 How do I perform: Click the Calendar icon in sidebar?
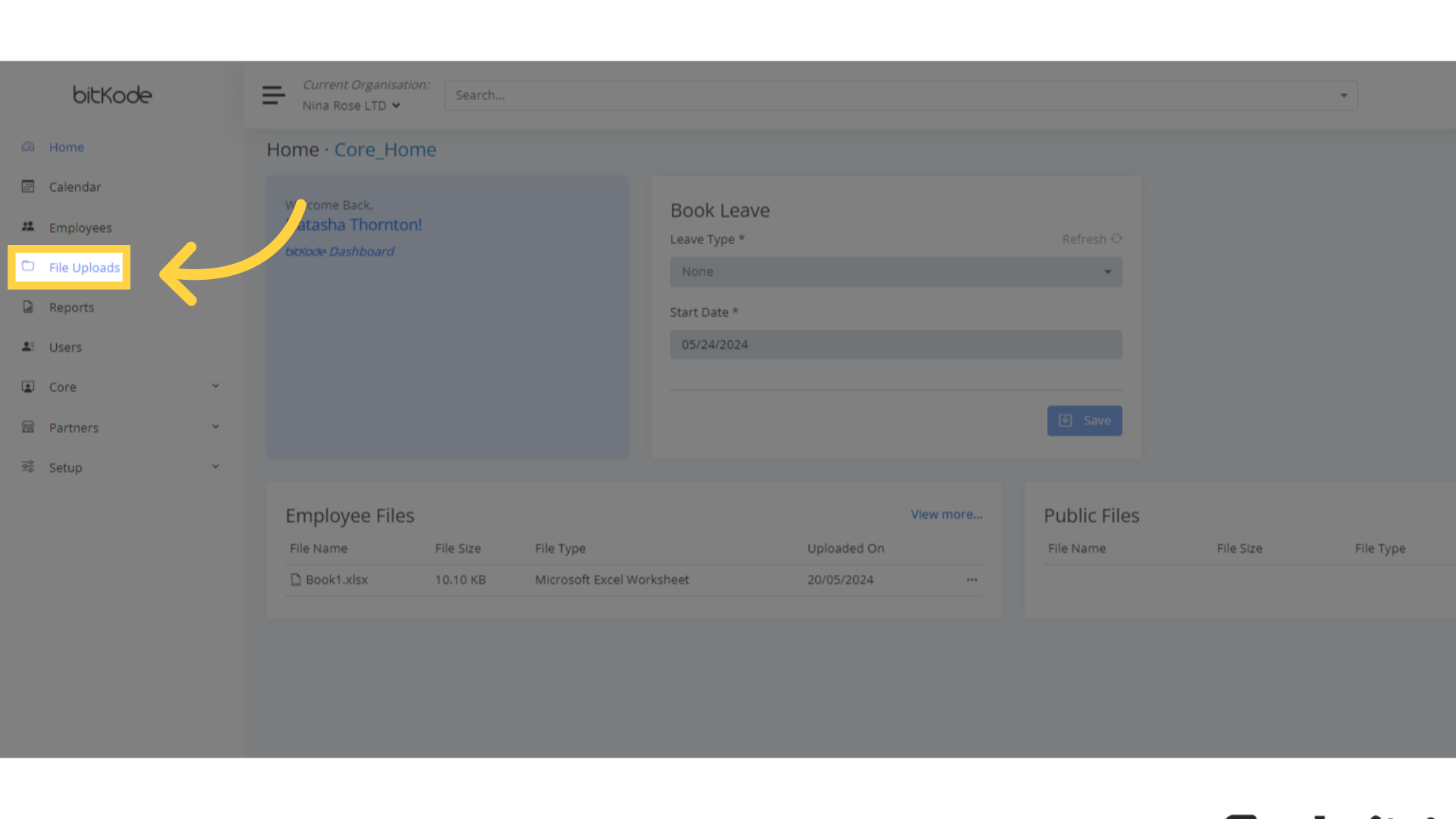(27, 187)
